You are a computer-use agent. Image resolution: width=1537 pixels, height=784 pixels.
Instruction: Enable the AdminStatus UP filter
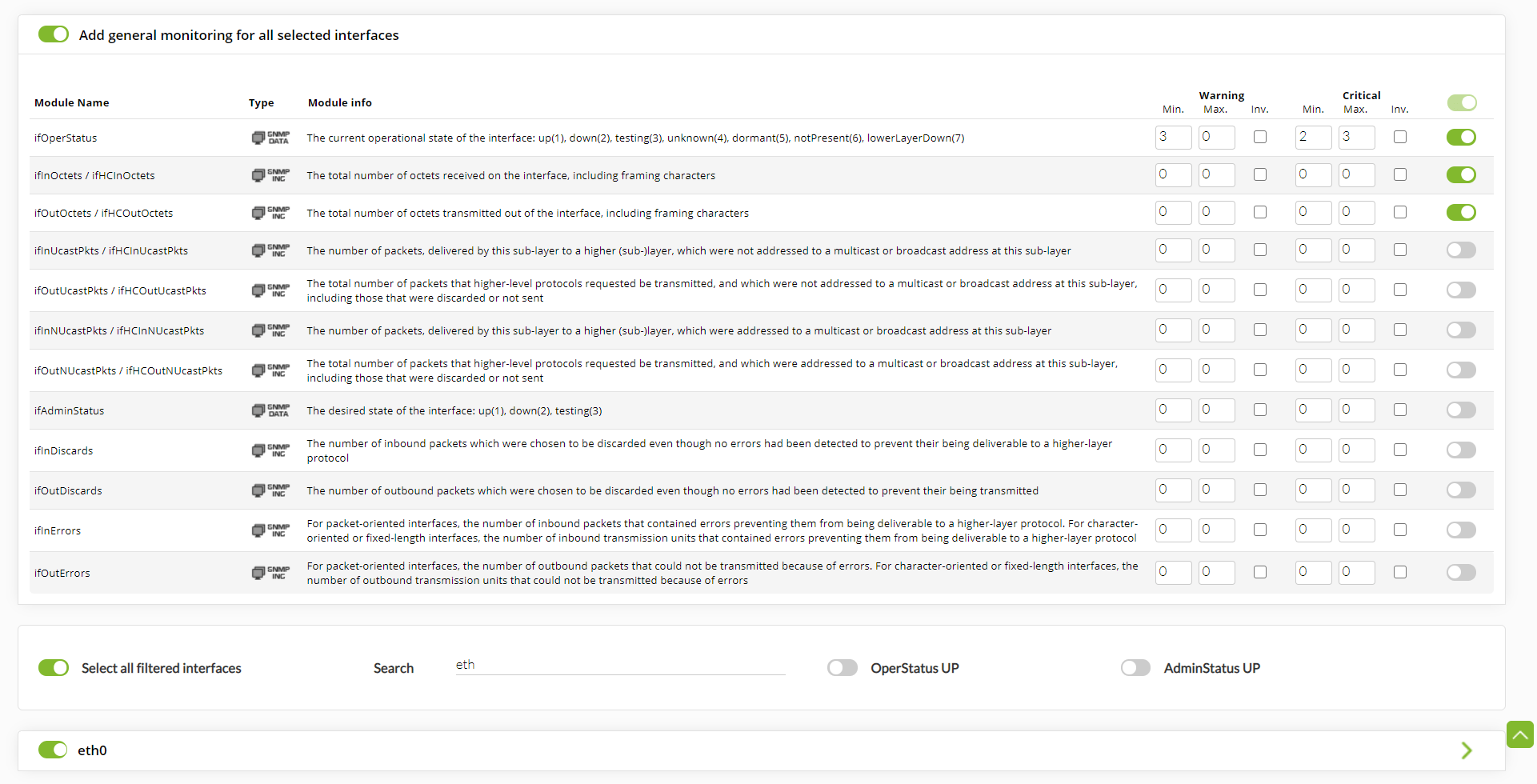point(1135,668)
